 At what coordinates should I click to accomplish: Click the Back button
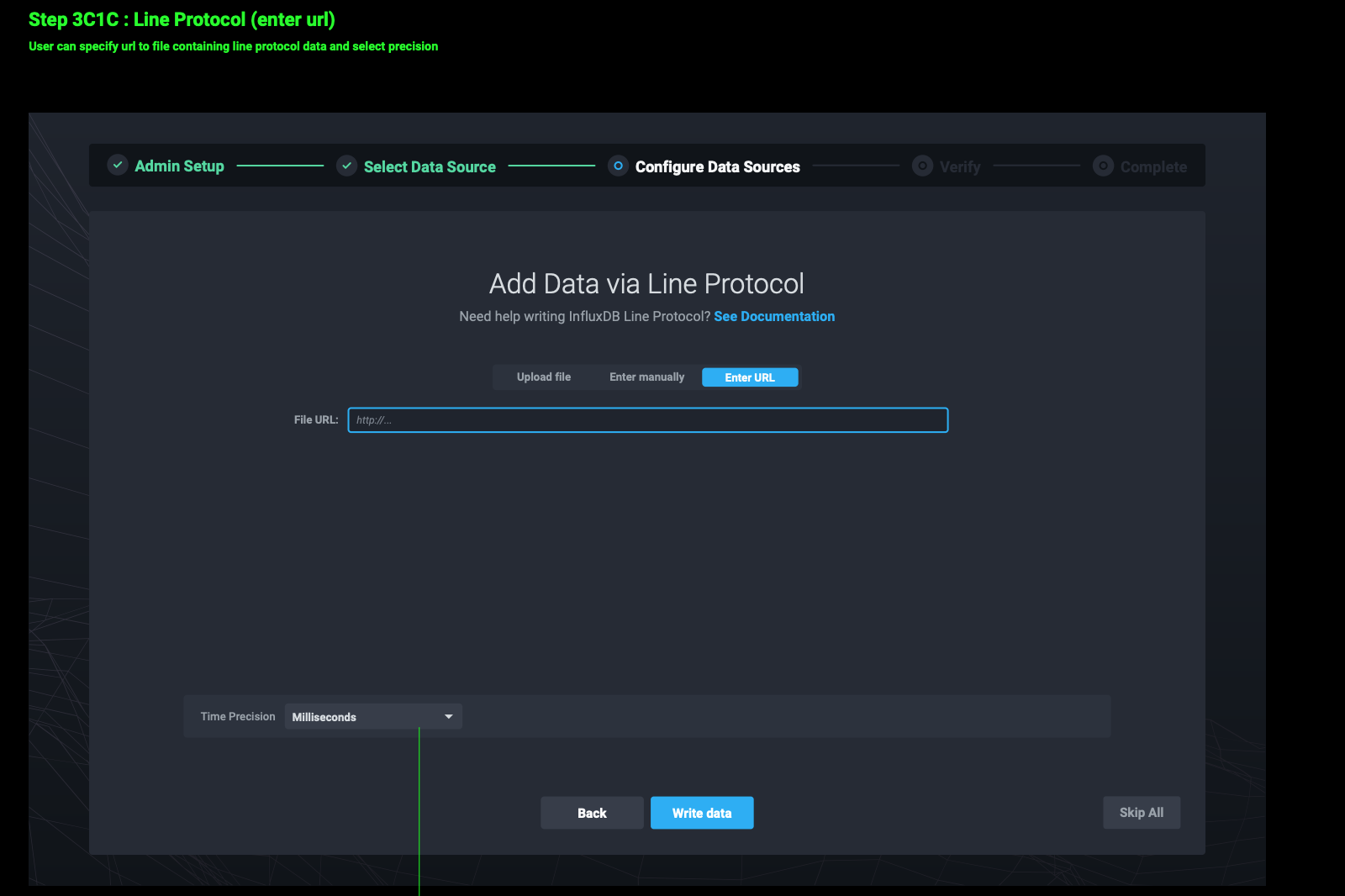click(x=592, y=813)
